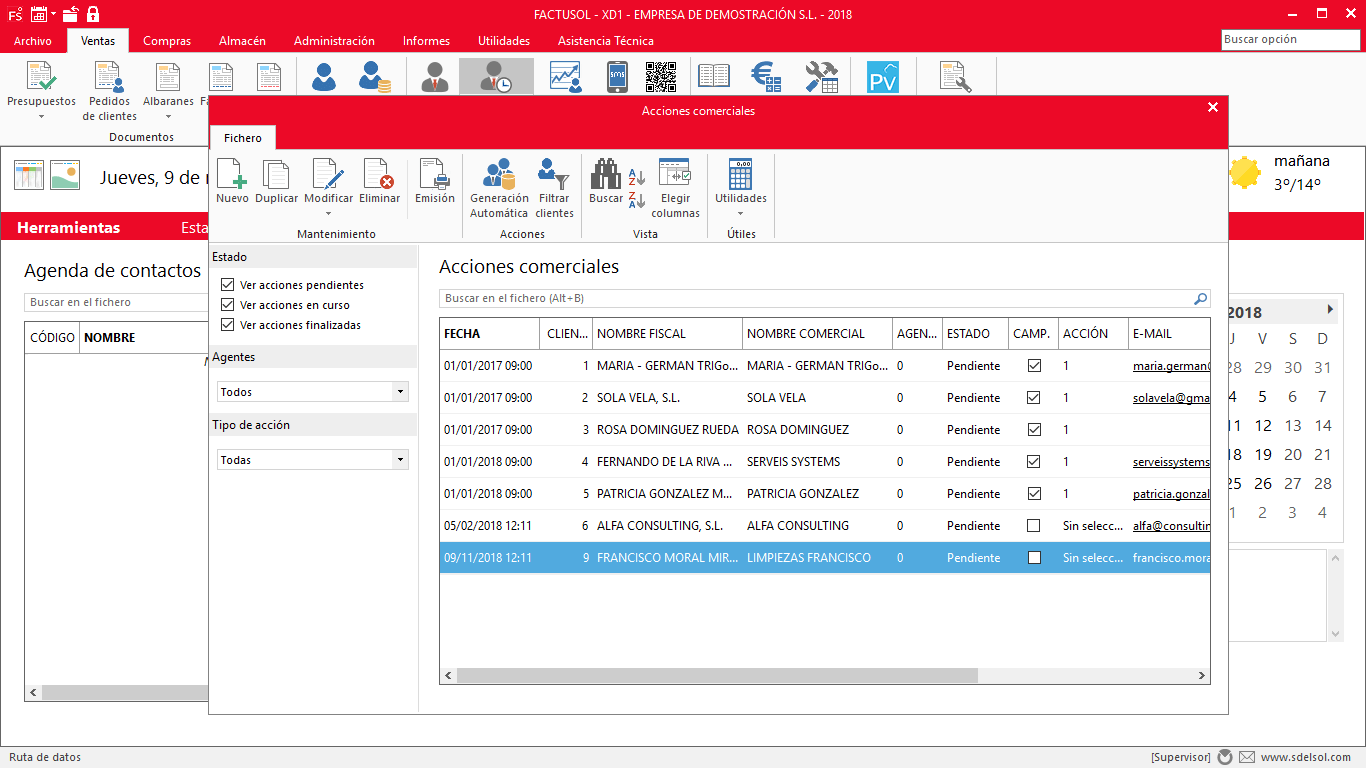Open the Tipo de acción dropdown showing Todas

pyautogui.click(x=313, y=460)
